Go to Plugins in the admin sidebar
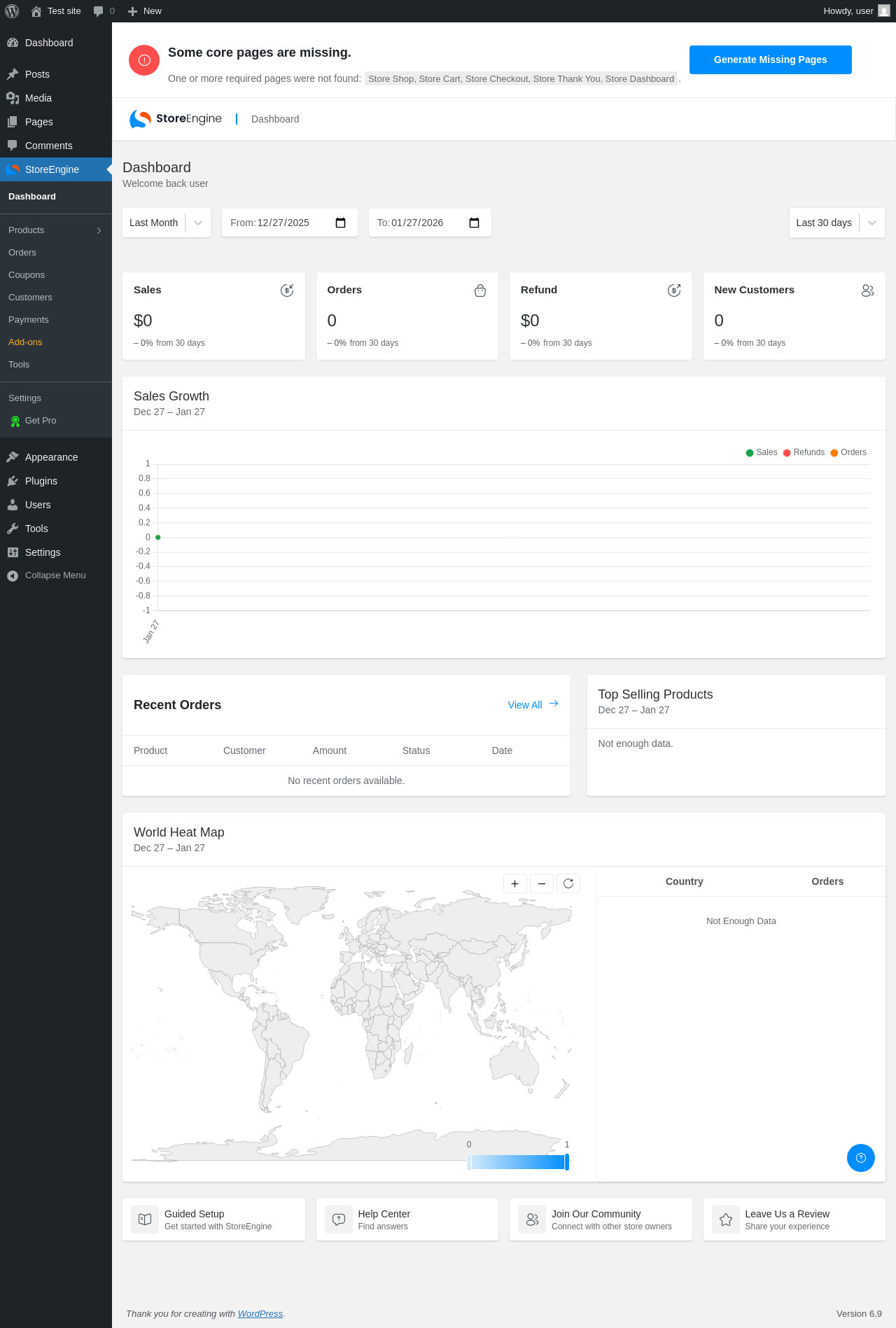The height and width of the screenshot is (1328, 896). click(41, 481)
